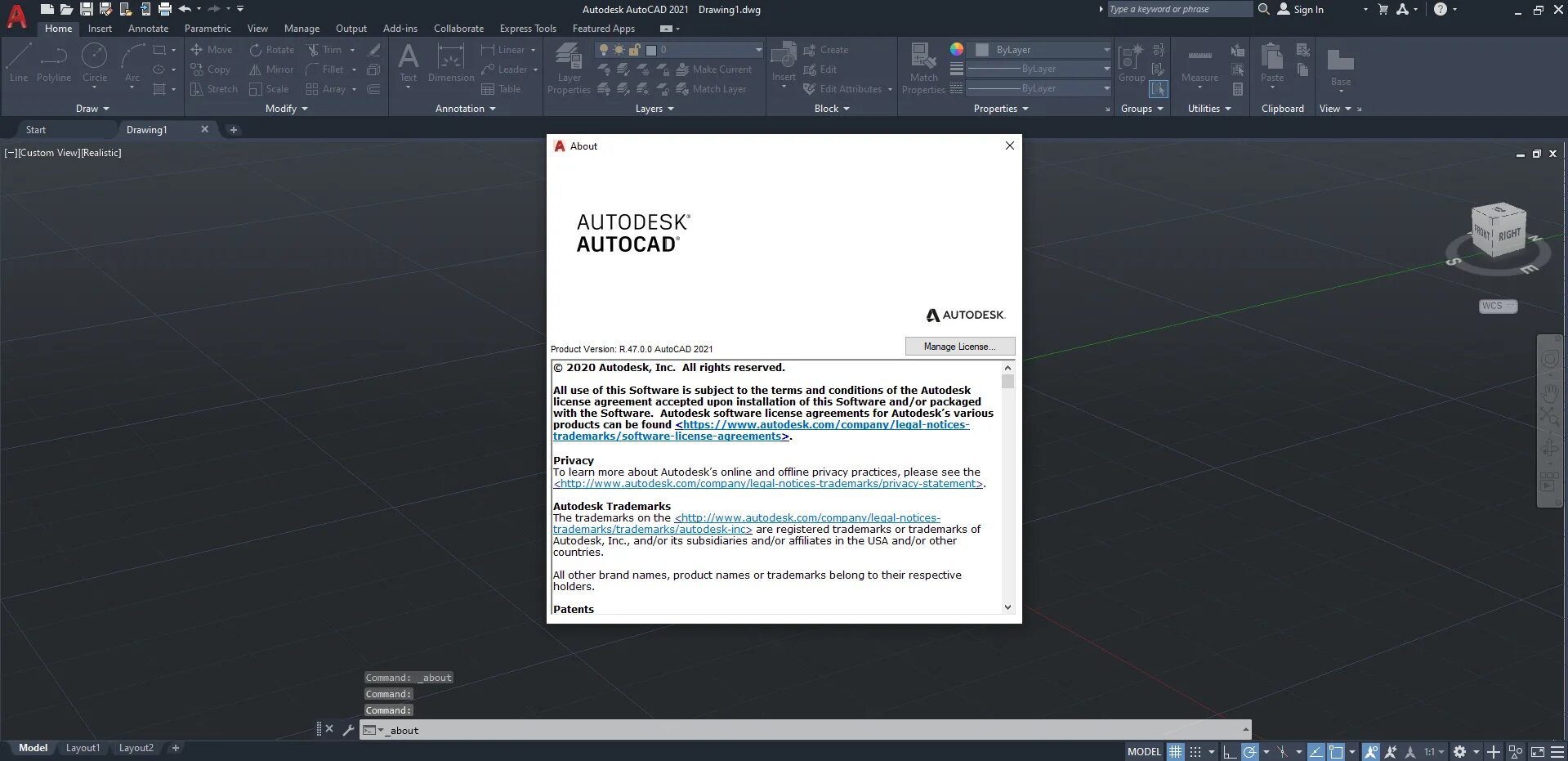Image resolution: width=1568 pixels, height=761 pixels.
Task: Toggle snap mode dots in status bar
Action: pyautogui.click(x=1195, y=752)
